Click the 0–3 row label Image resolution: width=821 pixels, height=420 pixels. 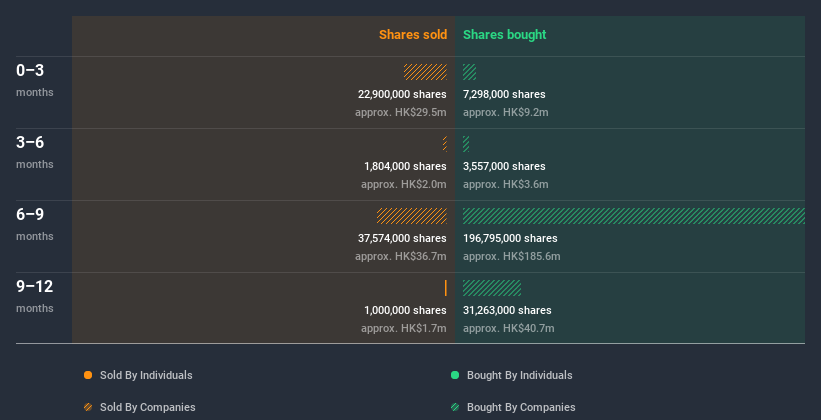tap(30, 70)
